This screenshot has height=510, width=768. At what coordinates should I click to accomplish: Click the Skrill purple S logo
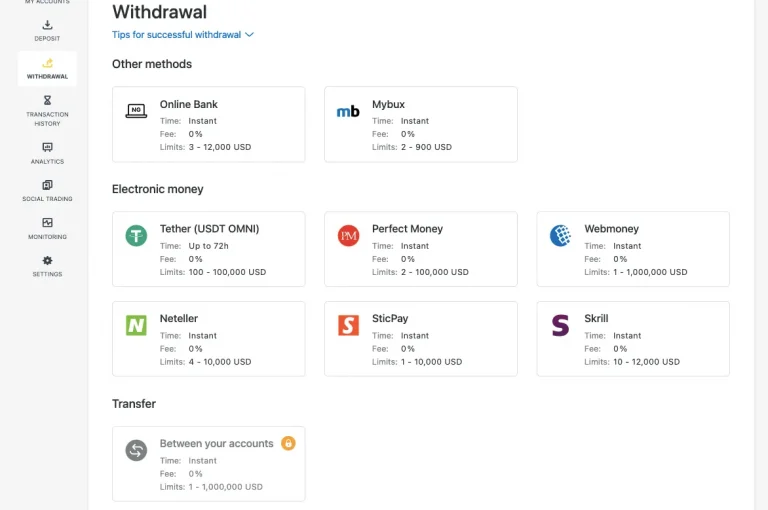(560, 325)
